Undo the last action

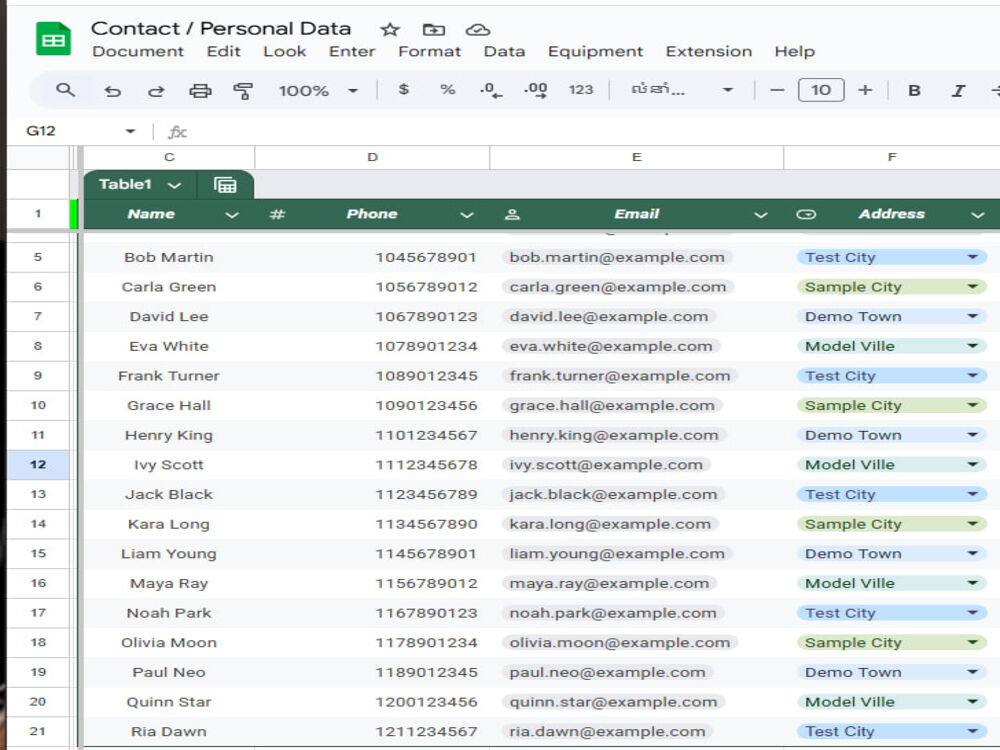112,91
